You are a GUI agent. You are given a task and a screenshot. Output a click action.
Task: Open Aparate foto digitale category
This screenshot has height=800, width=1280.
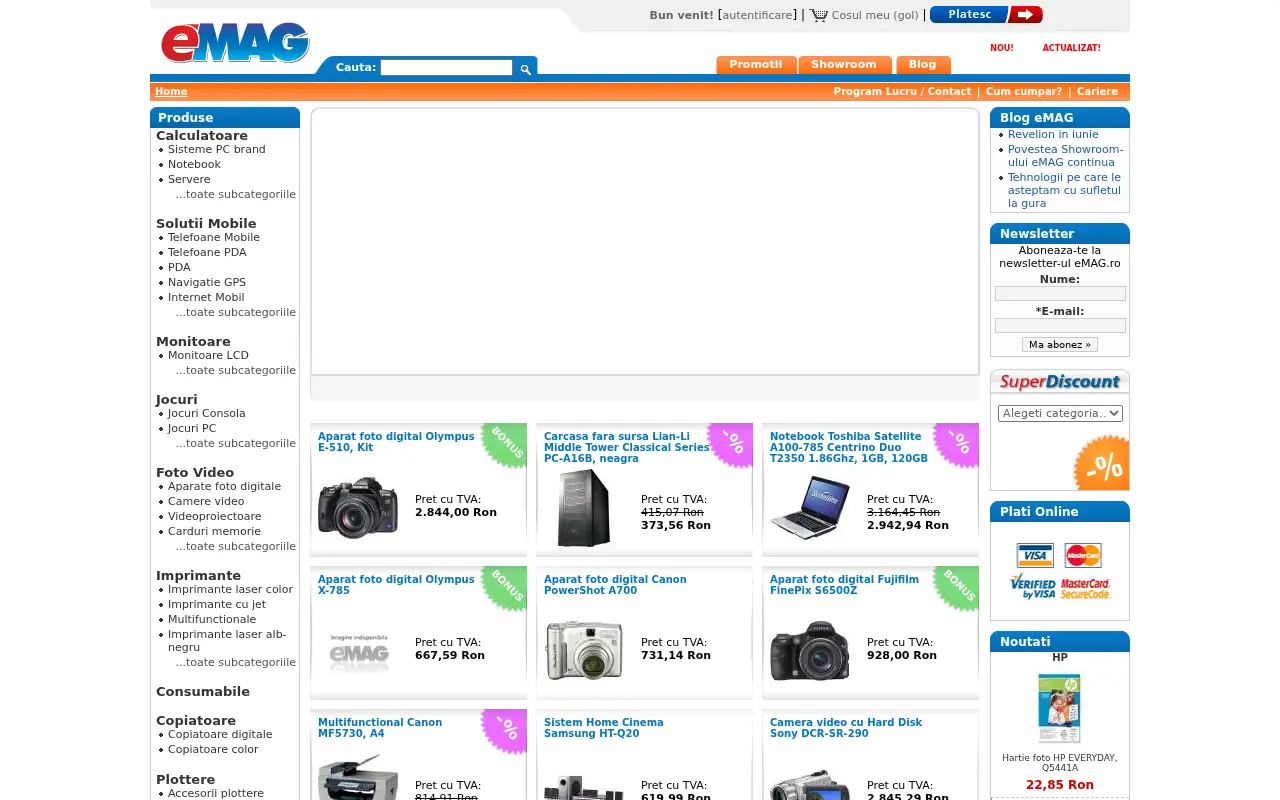(224, 486)
